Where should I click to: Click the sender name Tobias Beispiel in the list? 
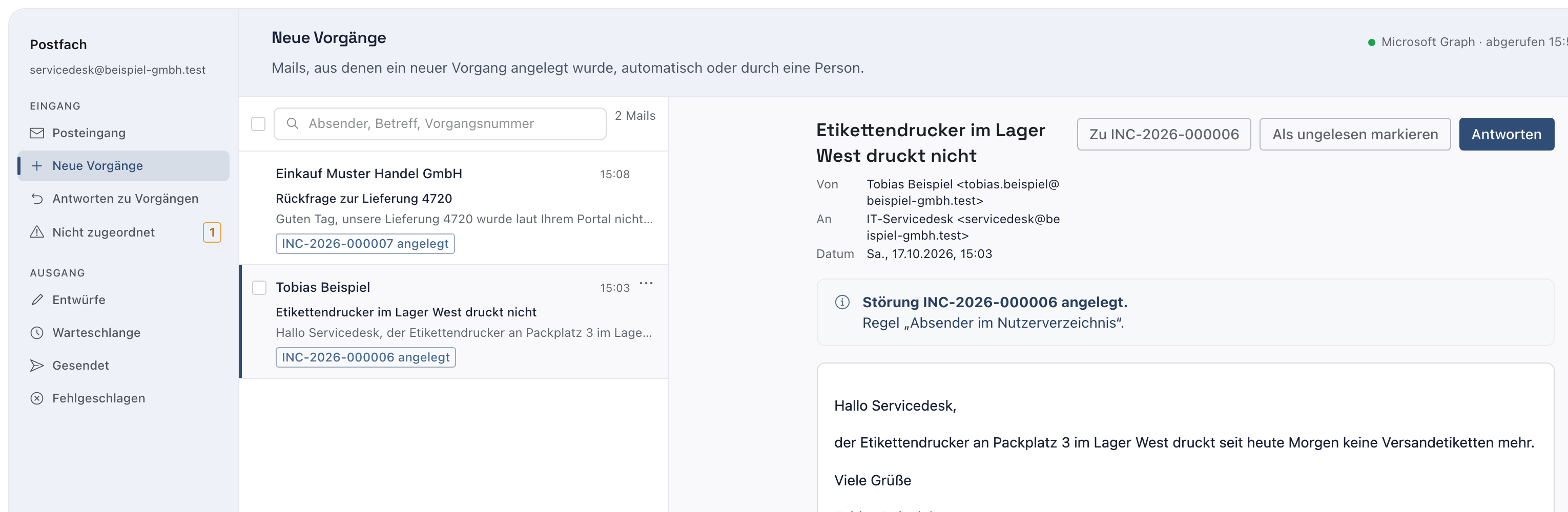click(x=323, y=287)
